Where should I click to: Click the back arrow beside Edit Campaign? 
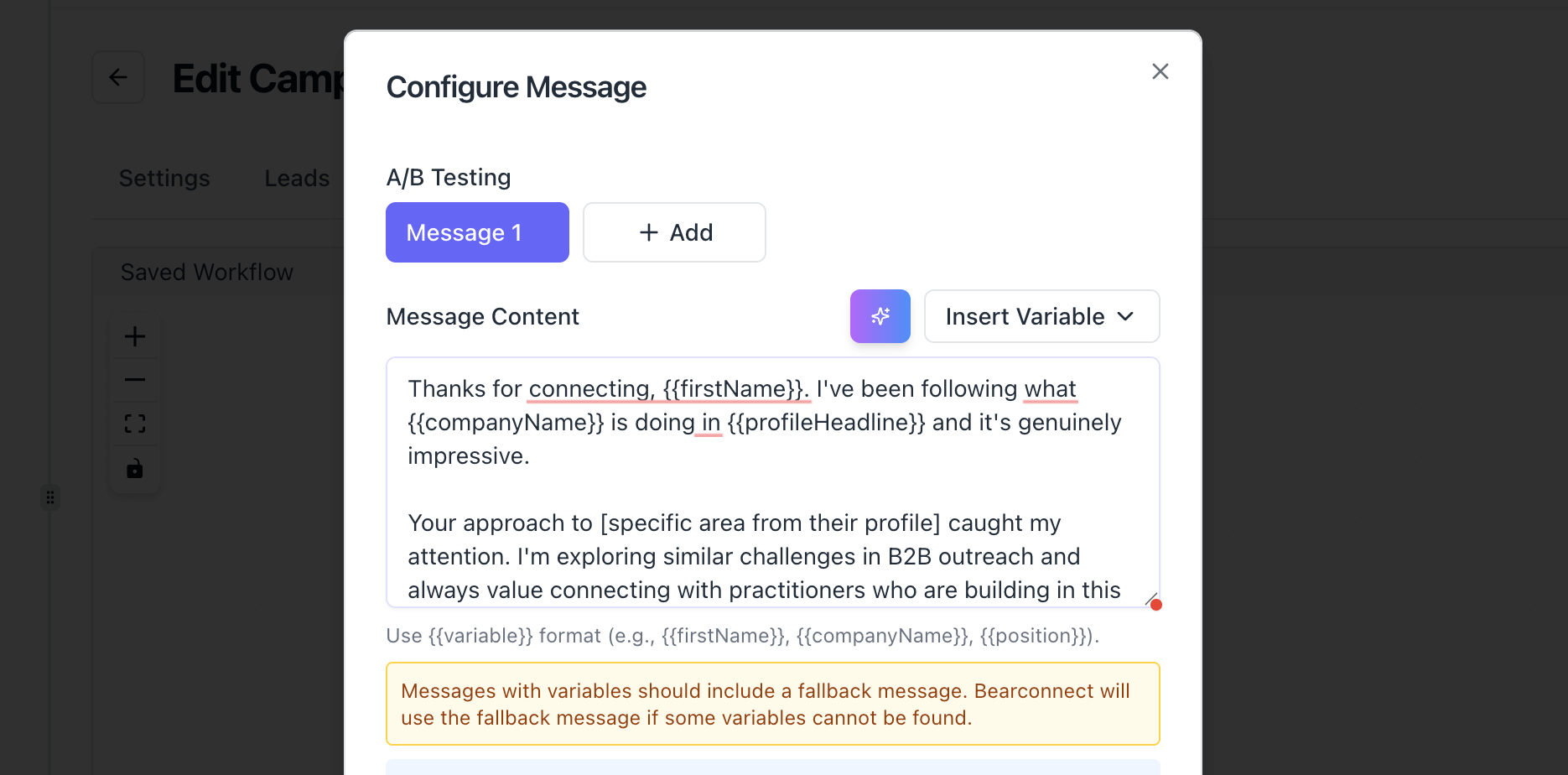tap(118, 78)
